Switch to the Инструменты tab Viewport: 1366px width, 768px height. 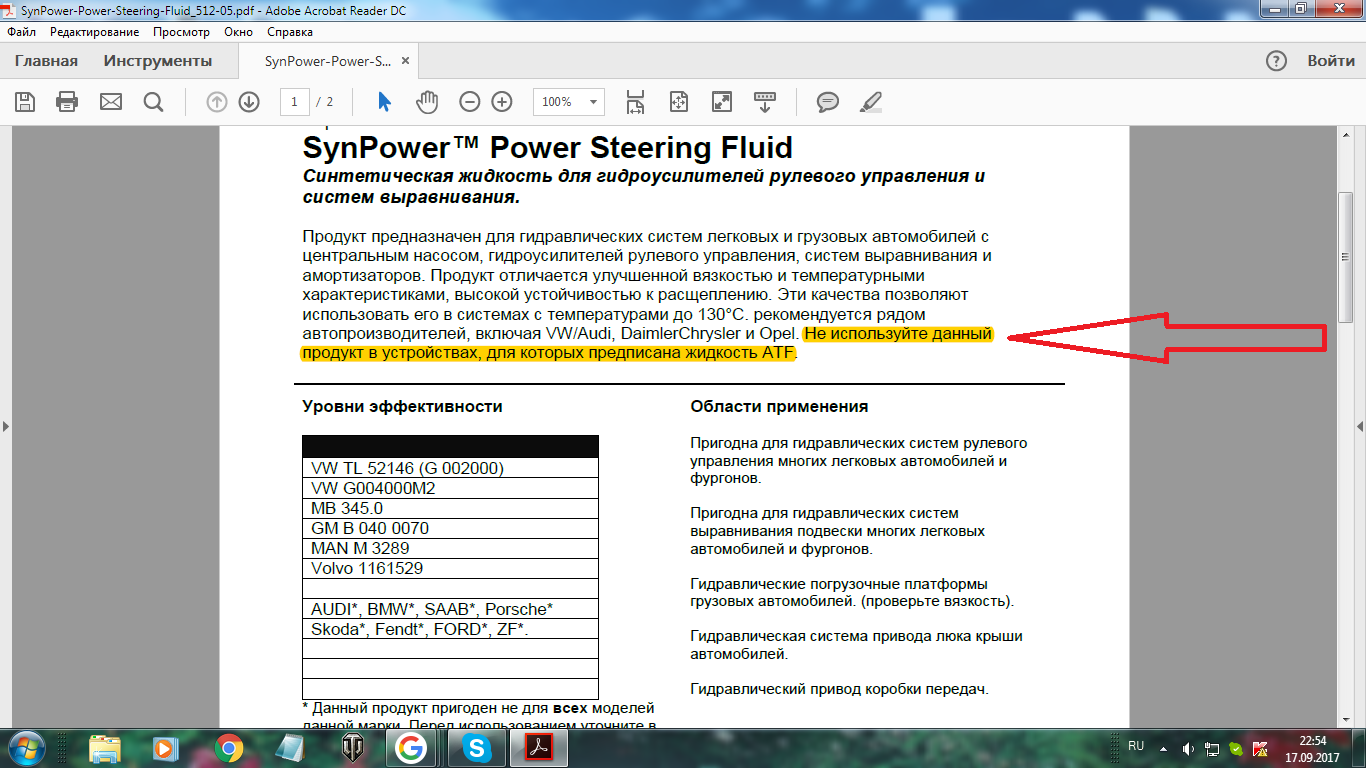pyautogui.click(x=158, y=61)
